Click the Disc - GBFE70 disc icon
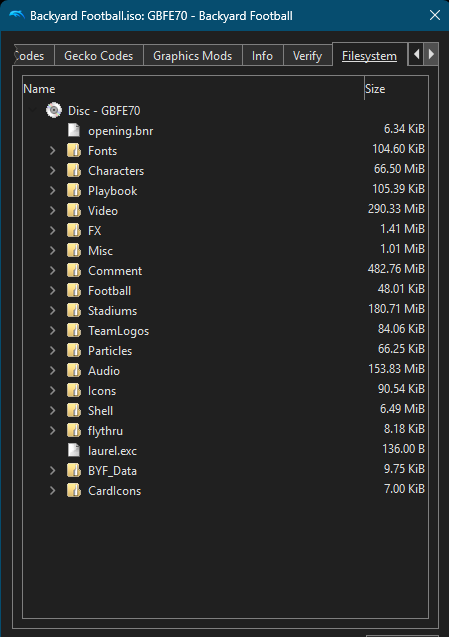This screenshot has width=449, height=637. point(54,110)
